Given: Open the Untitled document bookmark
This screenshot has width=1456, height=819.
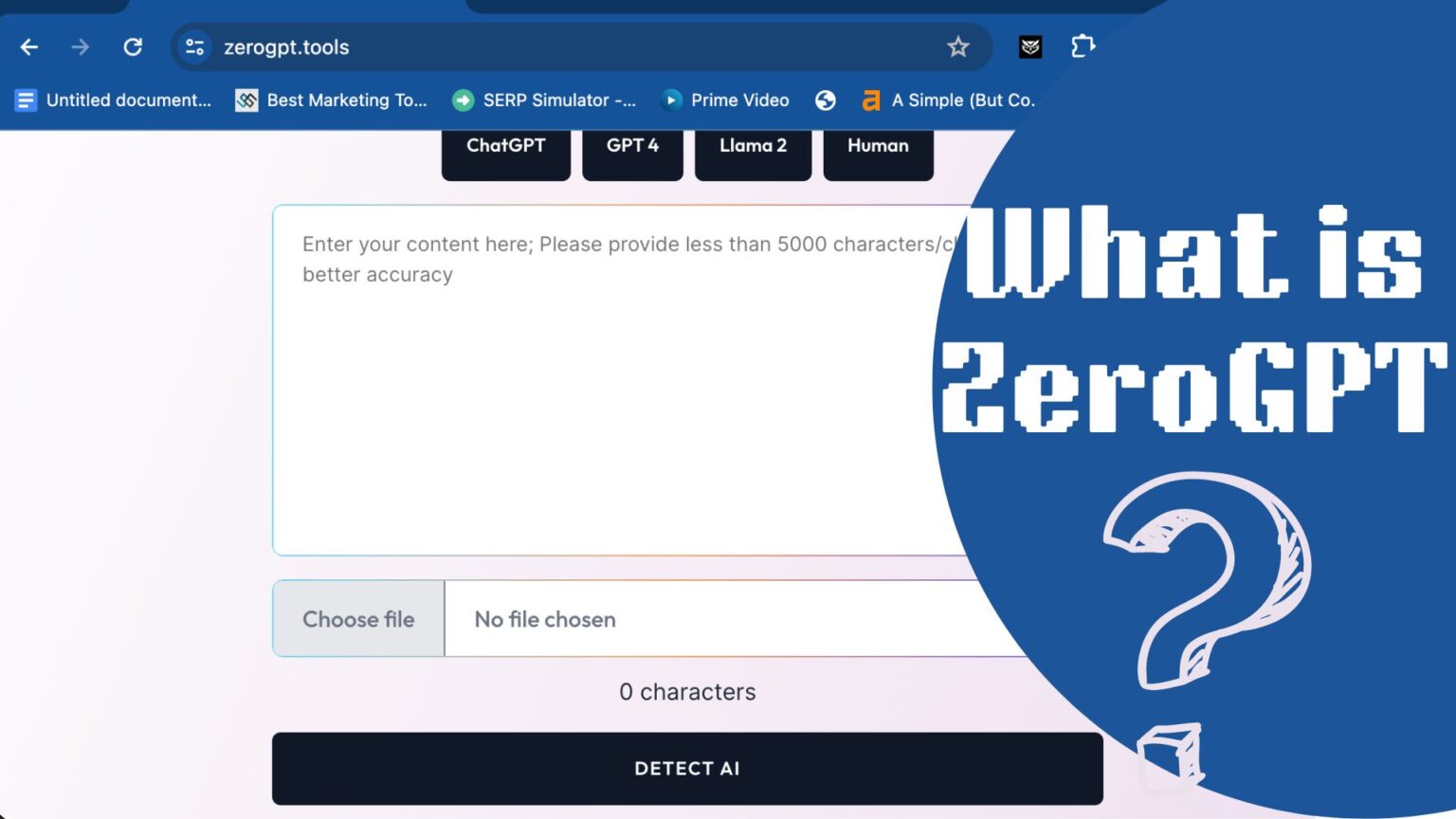Looking at the screenshot, I should point(114,100).
